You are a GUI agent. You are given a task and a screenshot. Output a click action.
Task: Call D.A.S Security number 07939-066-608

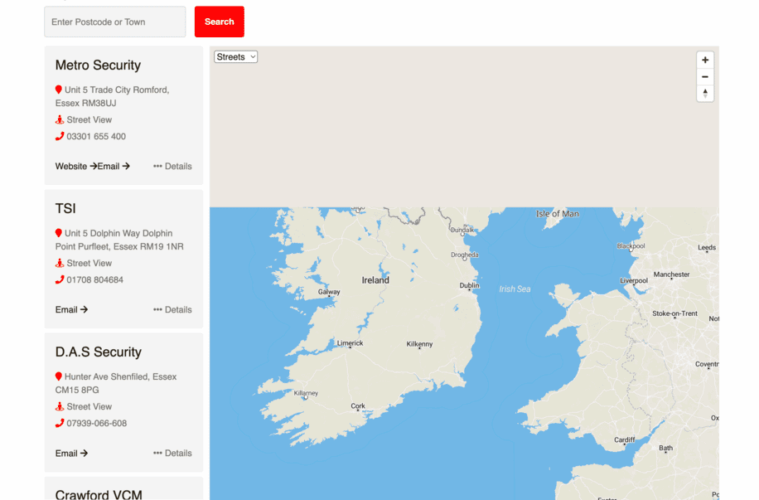click(x=96, y=423)
